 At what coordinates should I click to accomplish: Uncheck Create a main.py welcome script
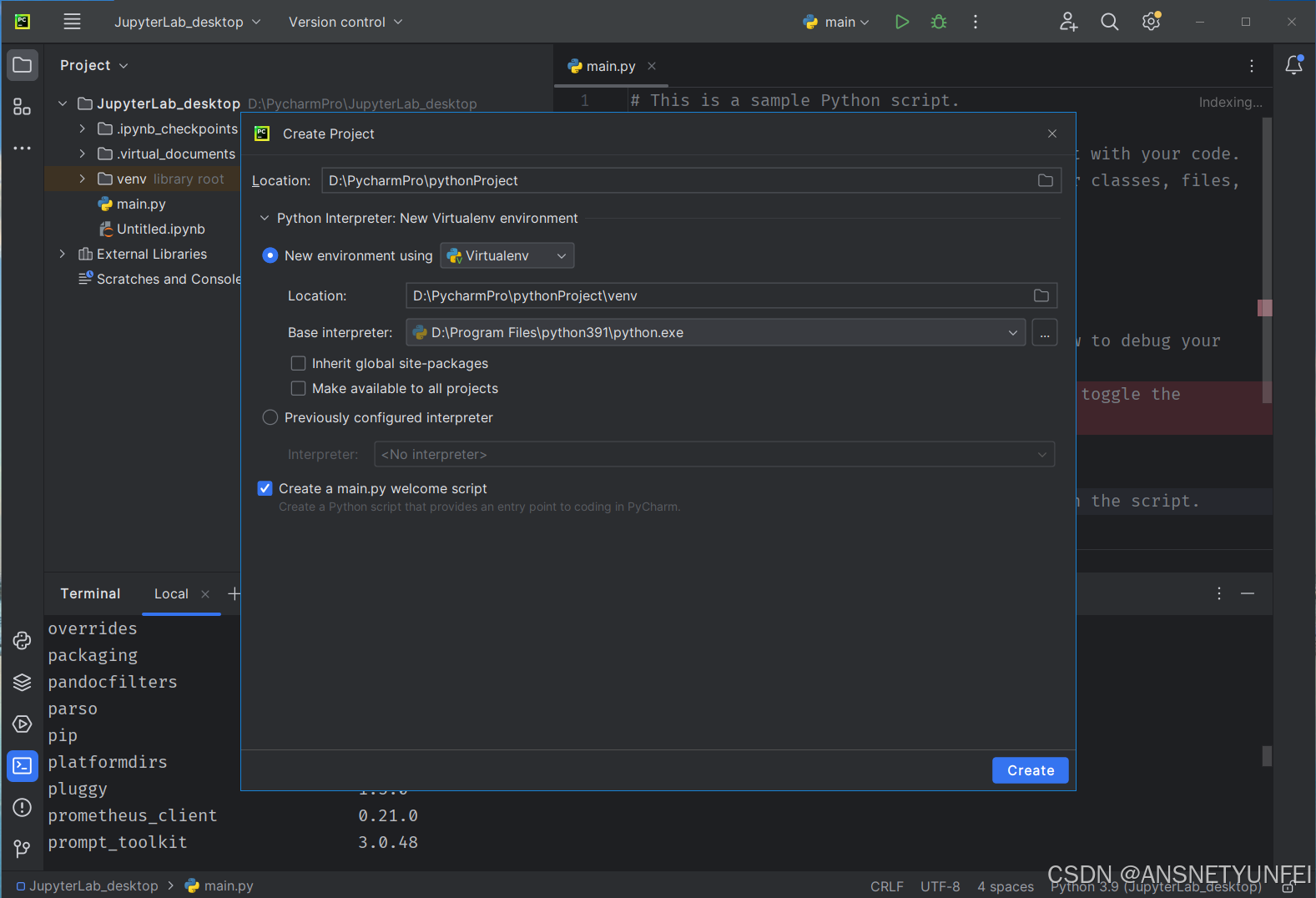pos(265,488)
